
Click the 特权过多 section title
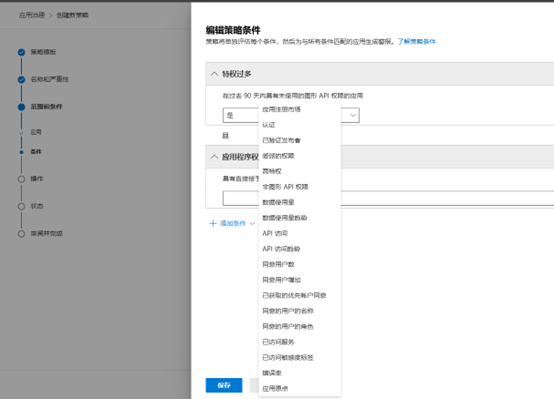coord(236,74)
